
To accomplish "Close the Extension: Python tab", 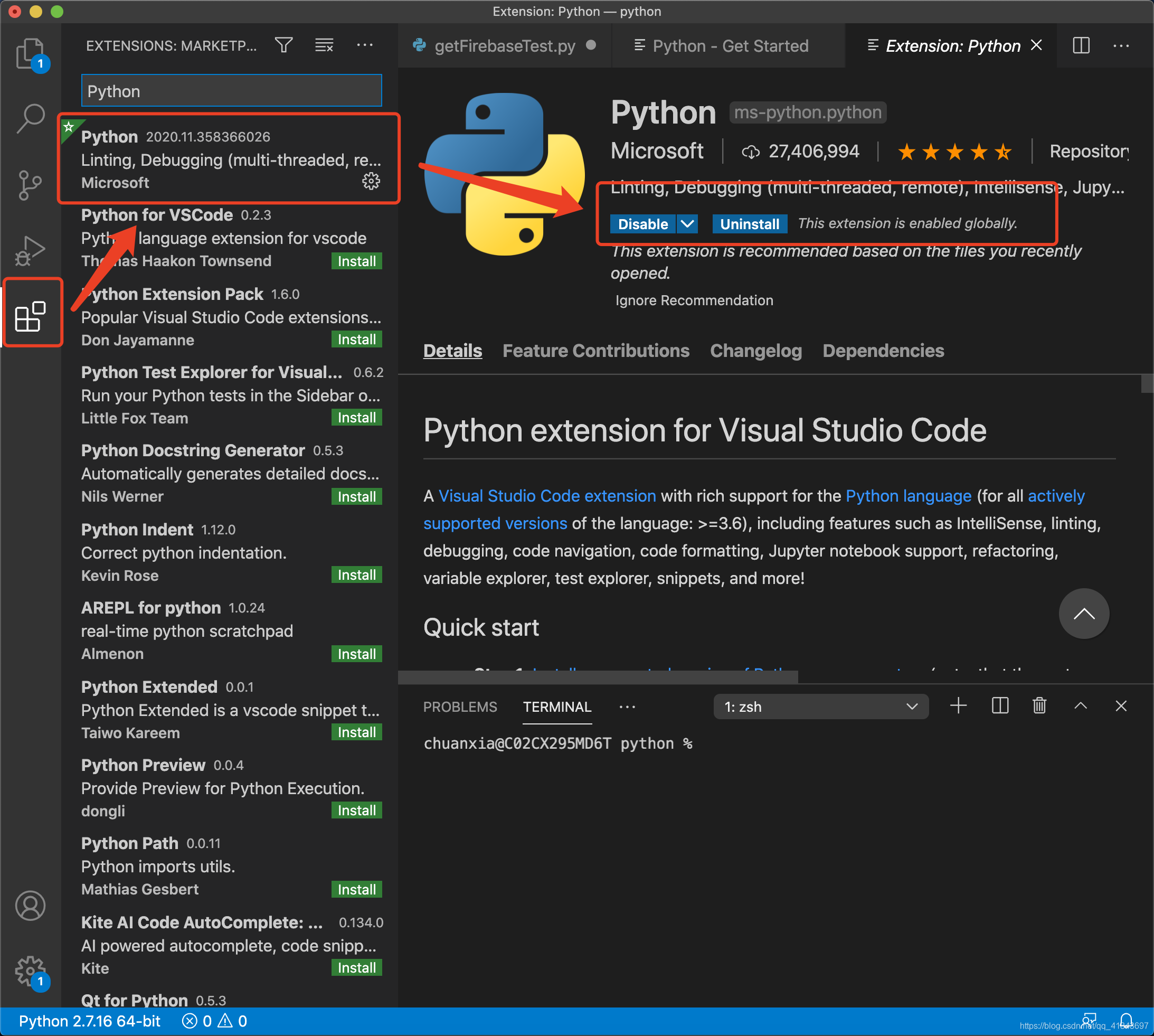I will click(x=1036, y=45).
